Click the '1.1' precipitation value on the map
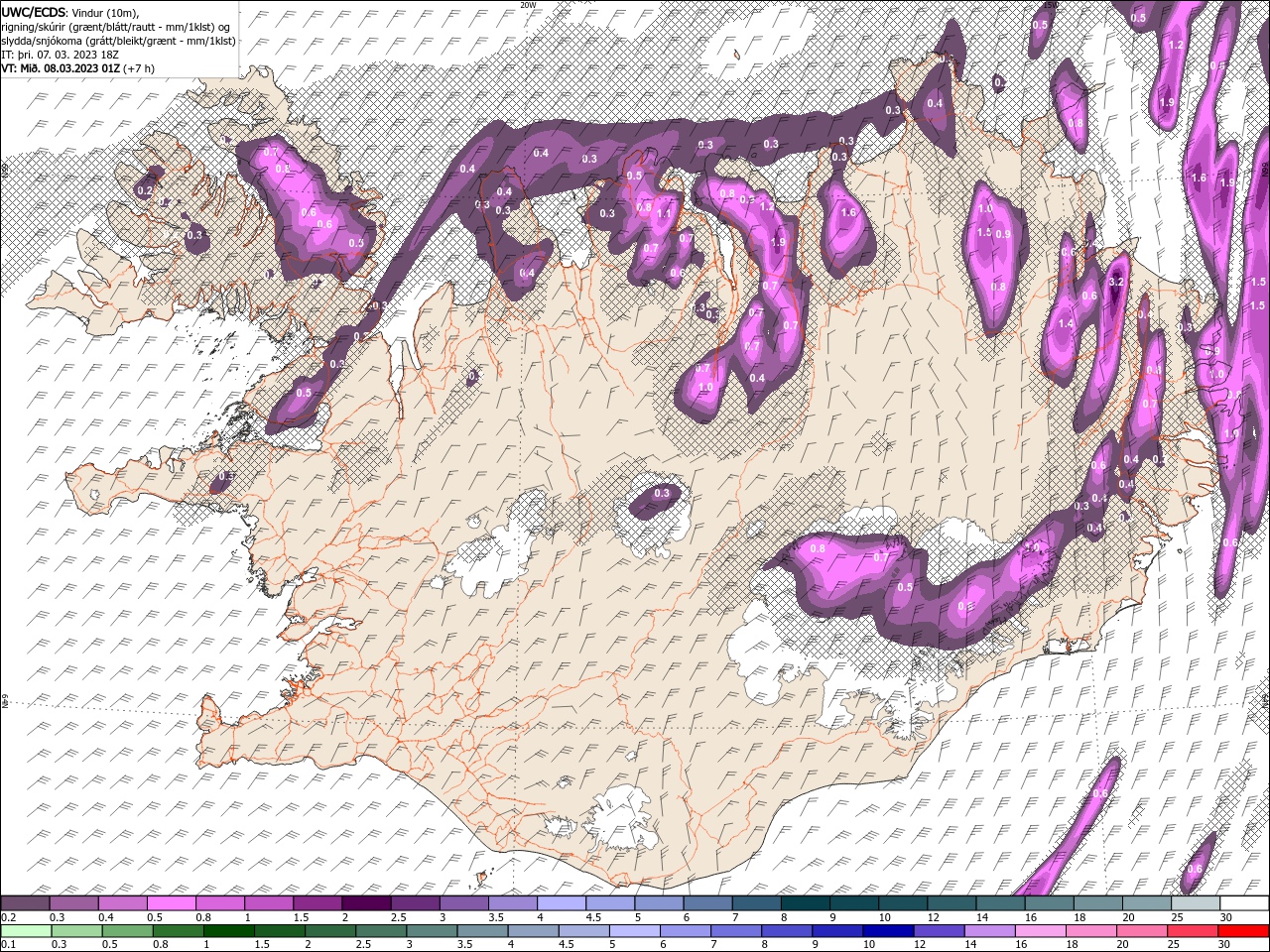This screenshot has width=1270, height=952. click(664, 213)
